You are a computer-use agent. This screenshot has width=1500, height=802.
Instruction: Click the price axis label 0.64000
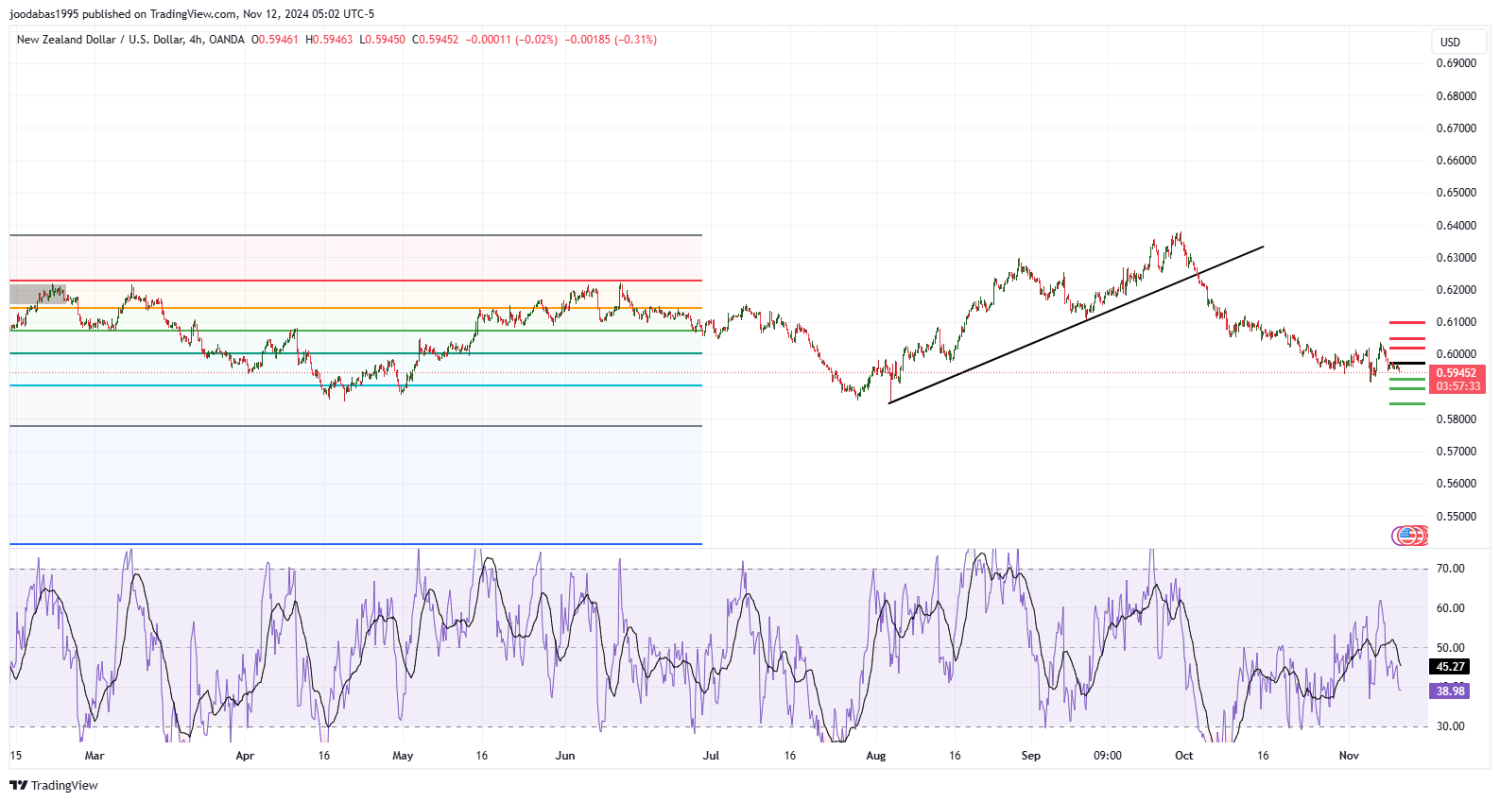coord(1457,226)
